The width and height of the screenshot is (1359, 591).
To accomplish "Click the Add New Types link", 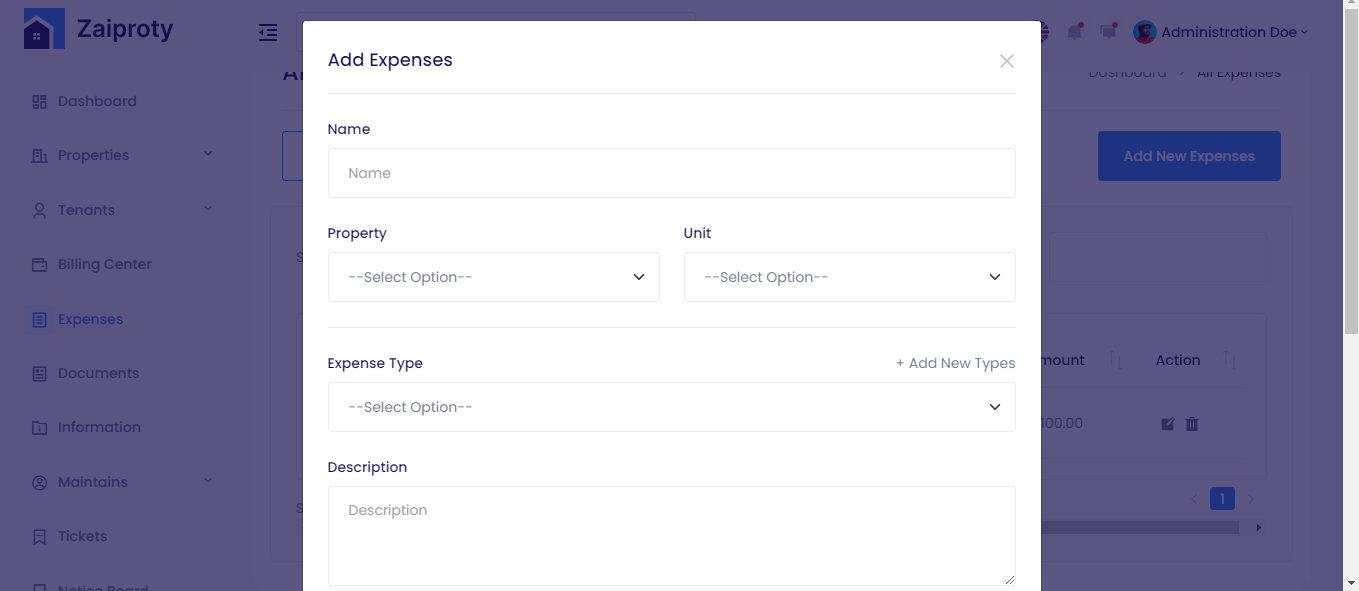I will coord(955,363).
